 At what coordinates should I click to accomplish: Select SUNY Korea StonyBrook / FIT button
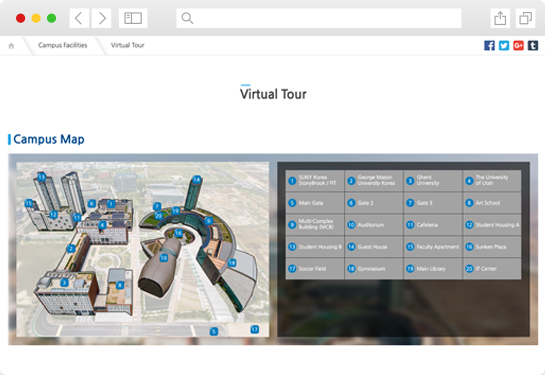click(x=315, y=180)
